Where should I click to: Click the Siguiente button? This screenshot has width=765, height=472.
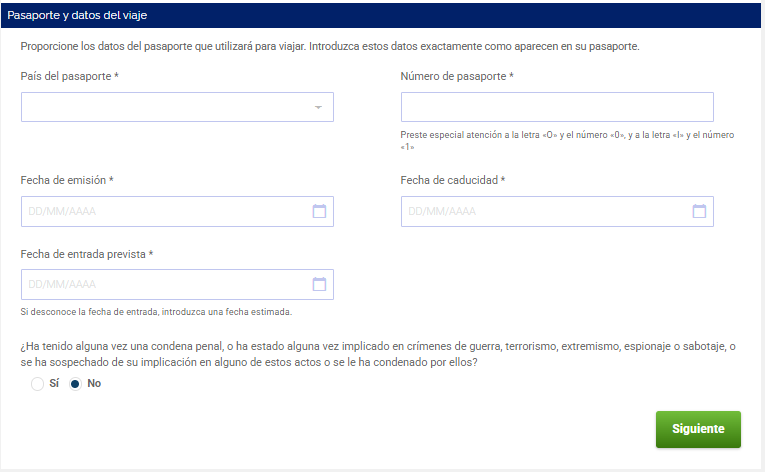point(698,429)
